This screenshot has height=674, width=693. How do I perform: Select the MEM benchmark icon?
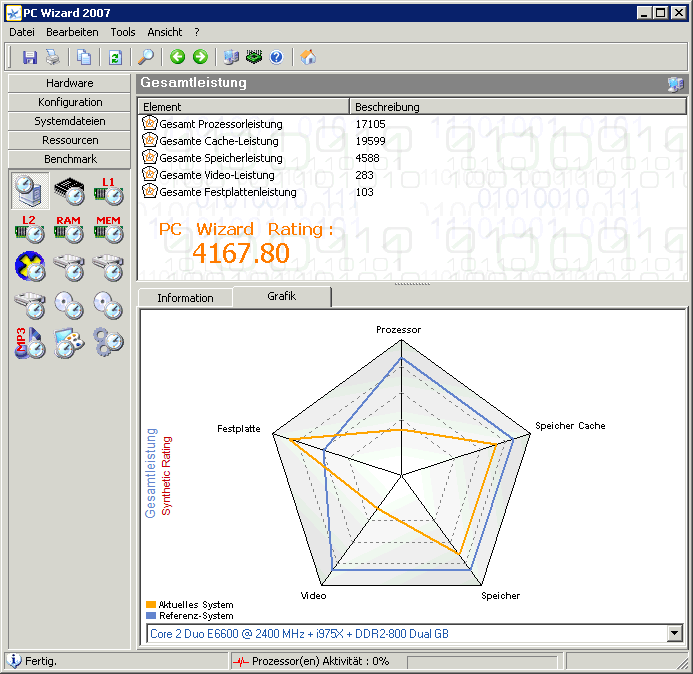tap(109, 229)
